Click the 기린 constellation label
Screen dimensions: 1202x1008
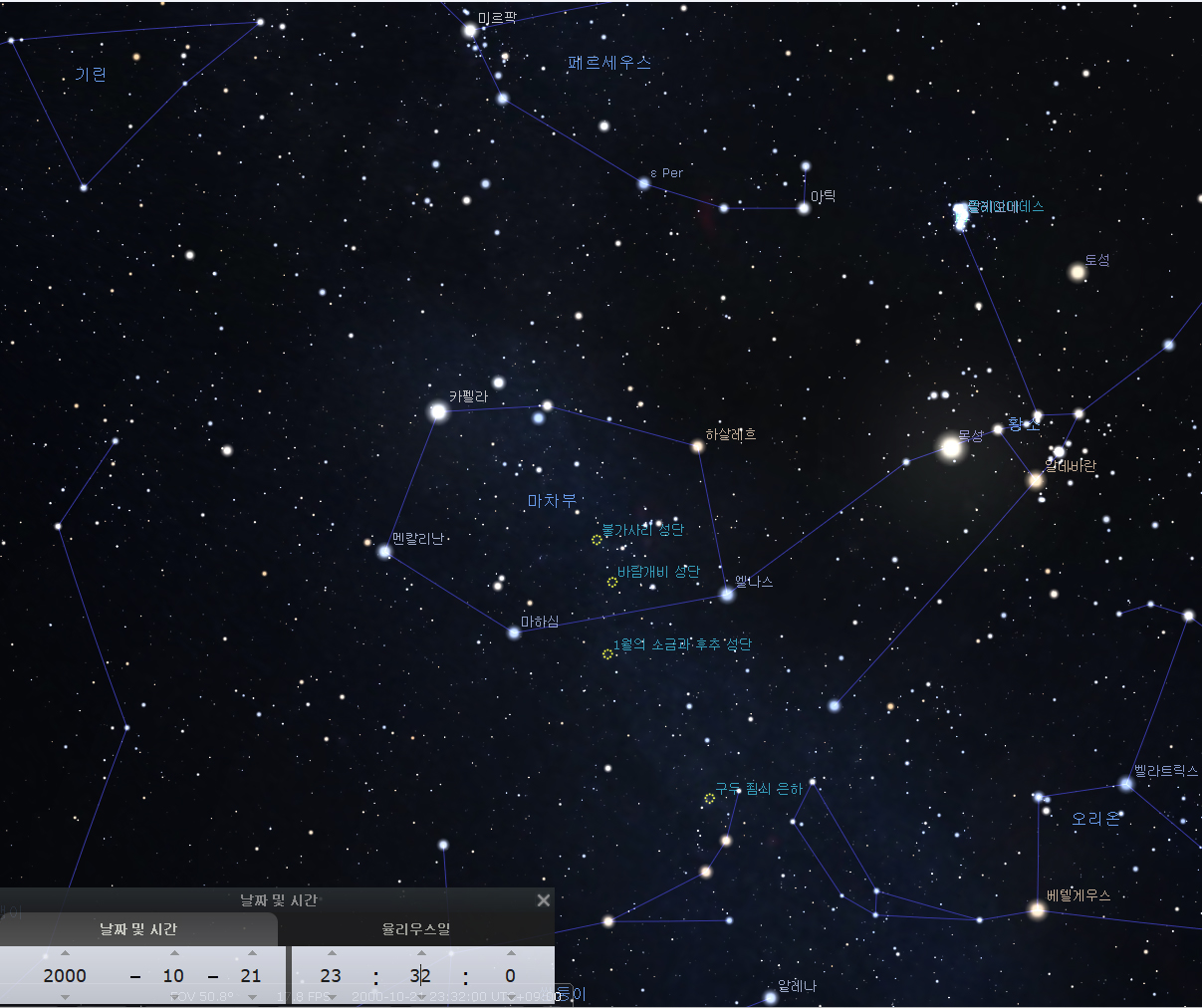(91, 75)
